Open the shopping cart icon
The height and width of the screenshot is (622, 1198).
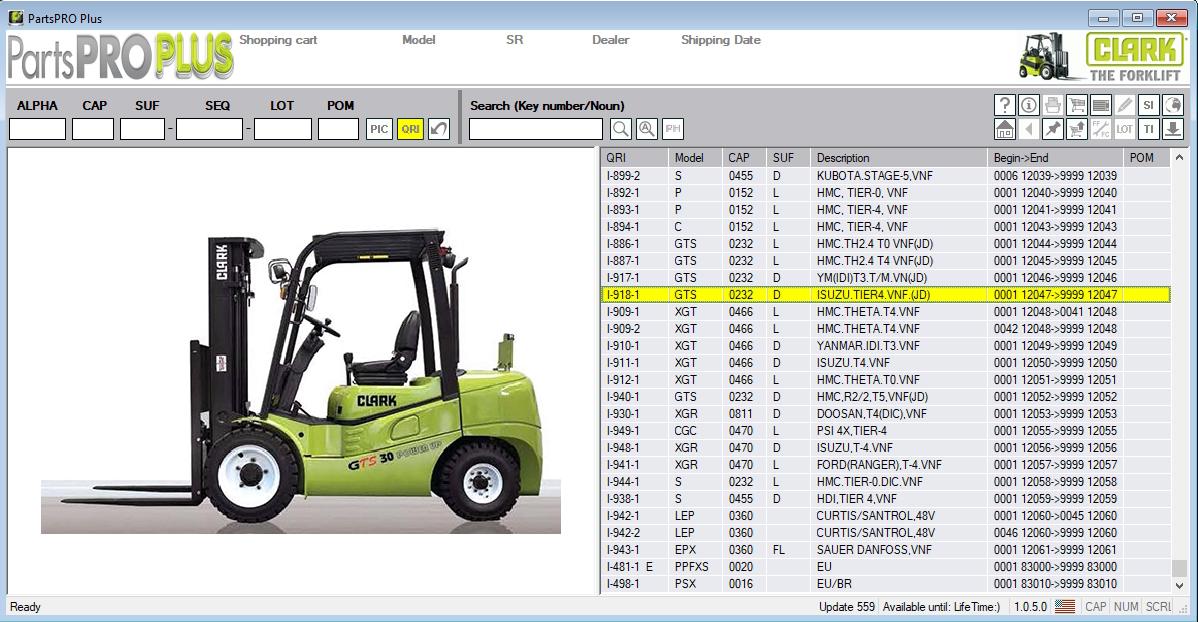(x=1077, y=105)
